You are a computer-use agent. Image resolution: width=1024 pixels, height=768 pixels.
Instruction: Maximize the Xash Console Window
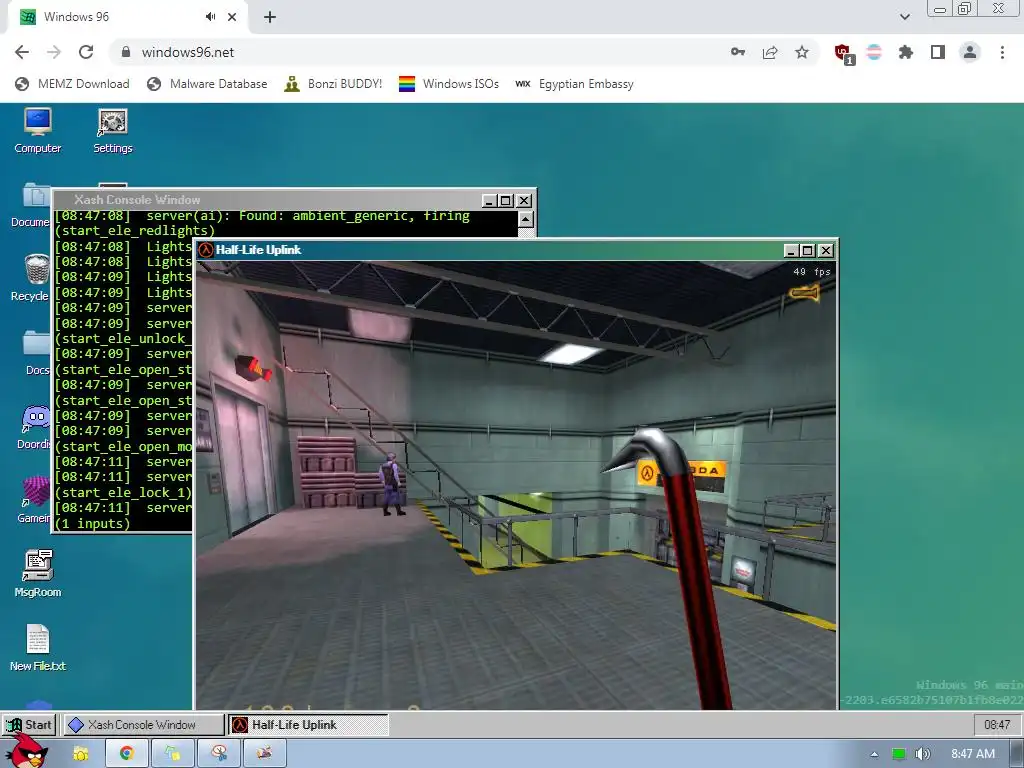pyautogui.click(x=506, y=200)
